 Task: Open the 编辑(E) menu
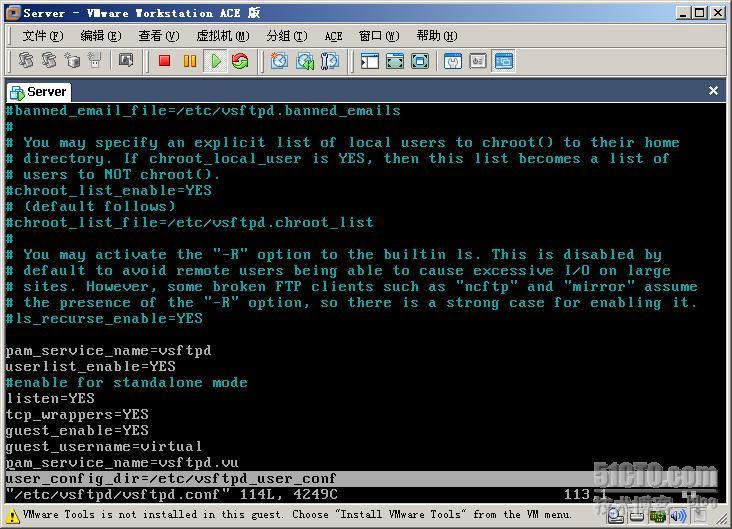[x=100, y=36]
